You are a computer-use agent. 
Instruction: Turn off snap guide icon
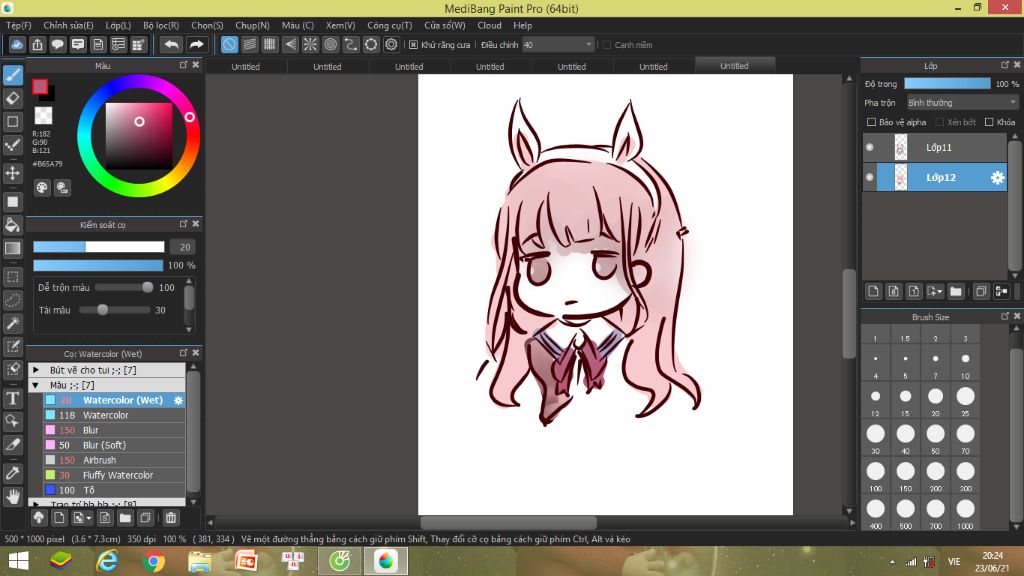point(229,44)
